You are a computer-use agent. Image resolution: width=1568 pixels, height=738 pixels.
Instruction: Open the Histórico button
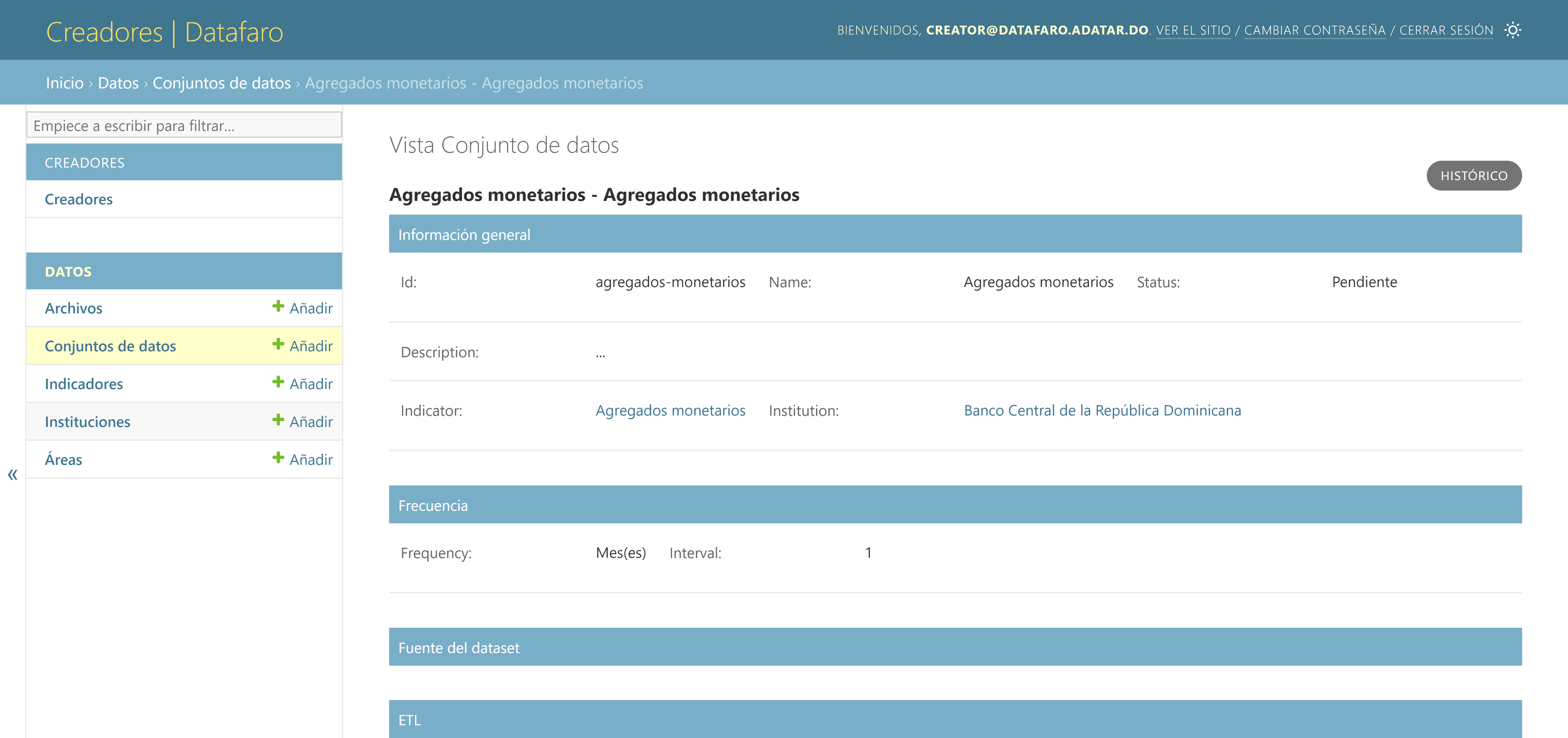tap(1474, 176)
